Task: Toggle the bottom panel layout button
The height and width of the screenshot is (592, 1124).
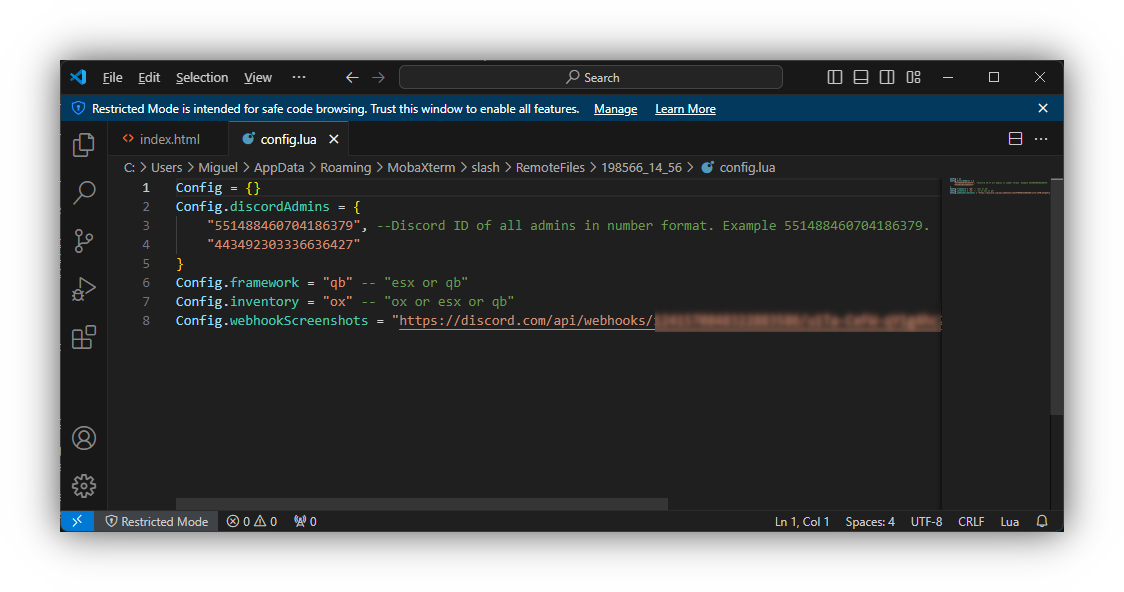Action: (x=861, y=77)
